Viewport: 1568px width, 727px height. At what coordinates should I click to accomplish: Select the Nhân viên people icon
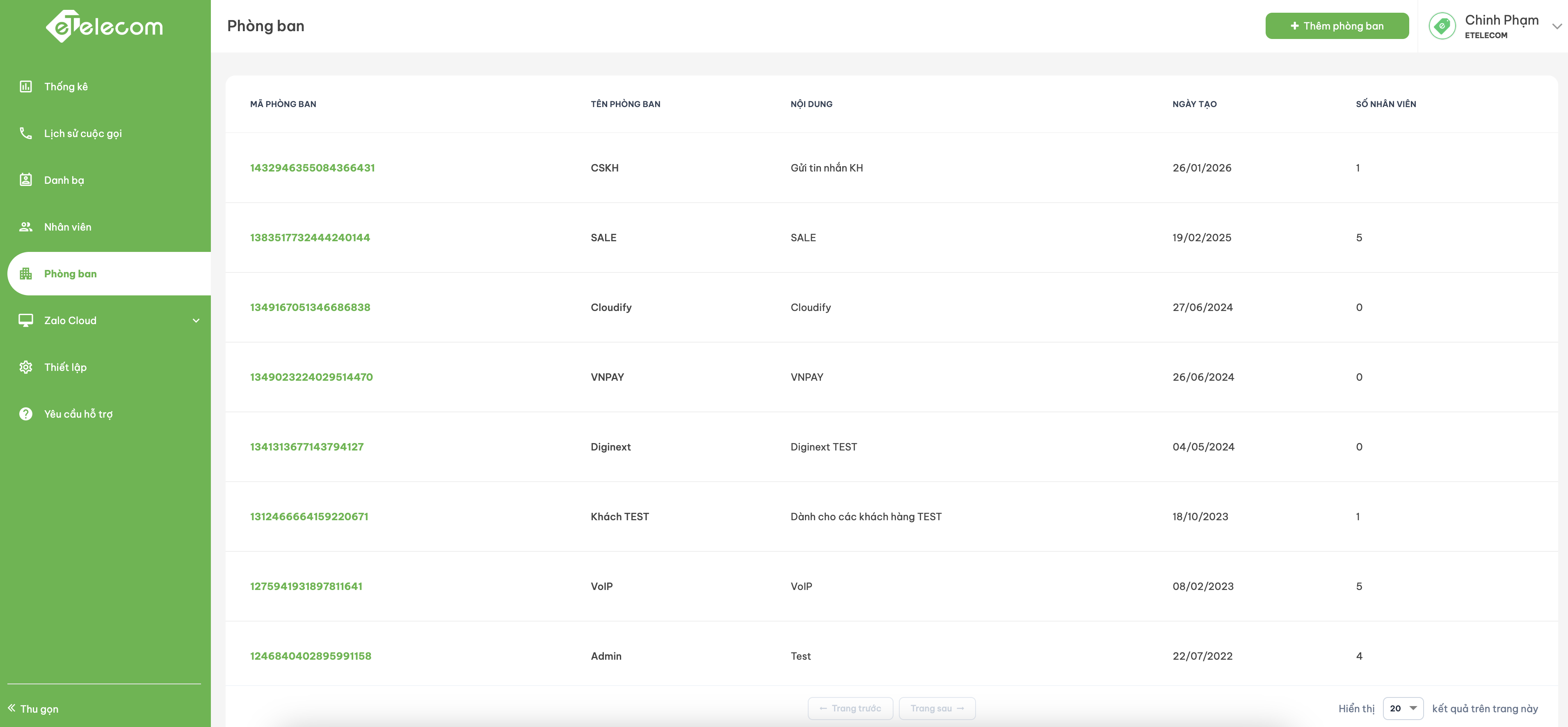25,226
